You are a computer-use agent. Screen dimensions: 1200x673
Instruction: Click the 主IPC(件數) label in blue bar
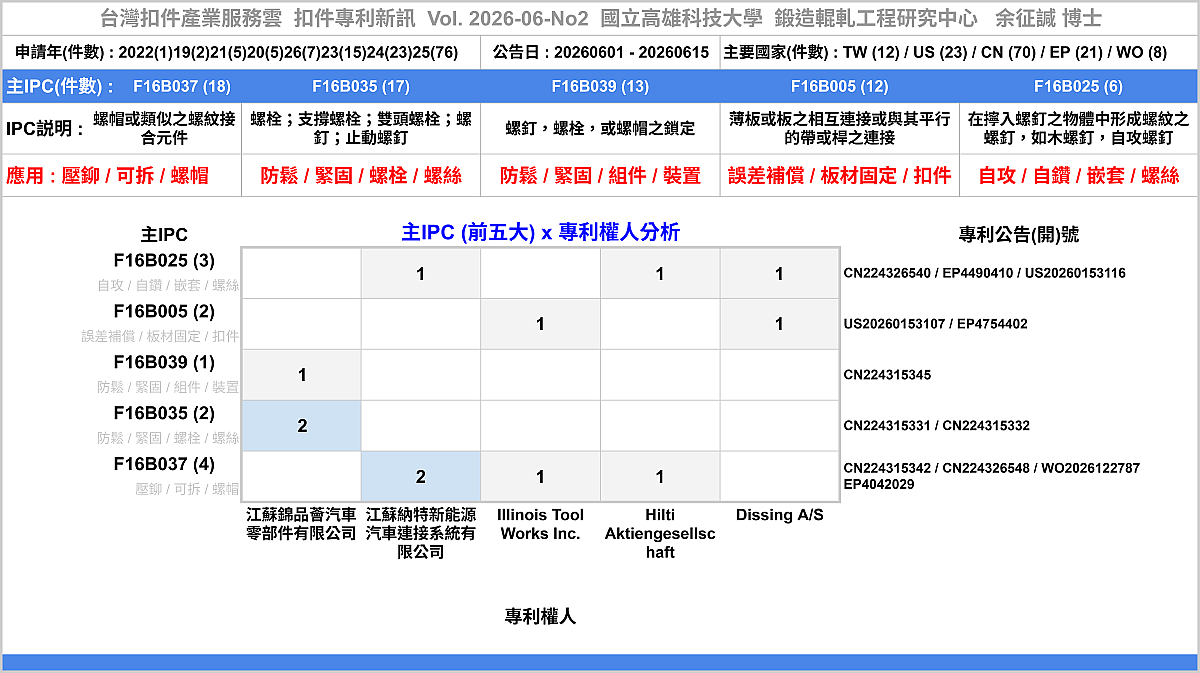click(60, 87)
